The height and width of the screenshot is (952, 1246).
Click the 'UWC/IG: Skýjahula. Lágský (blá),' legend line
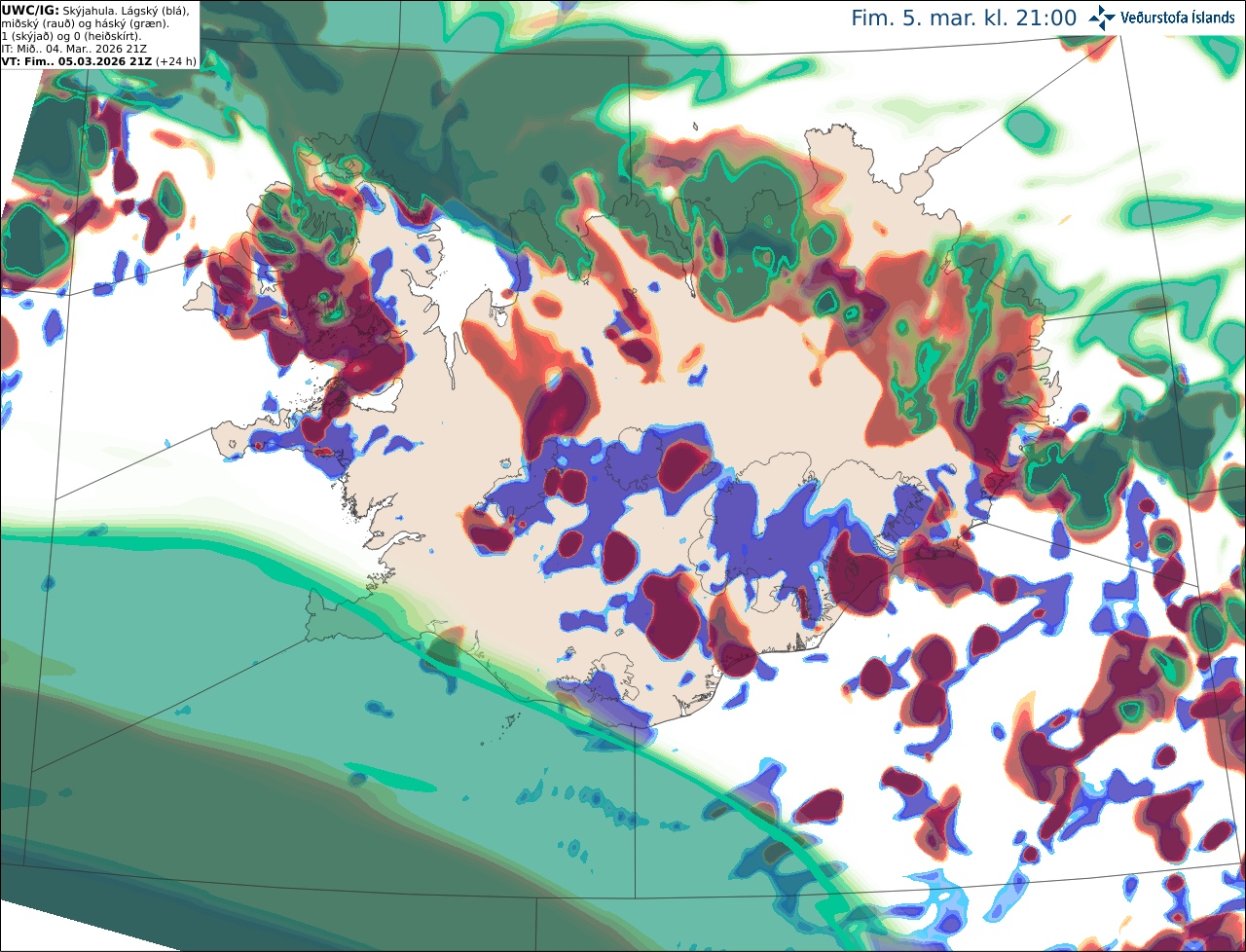[x=95, y=10]
